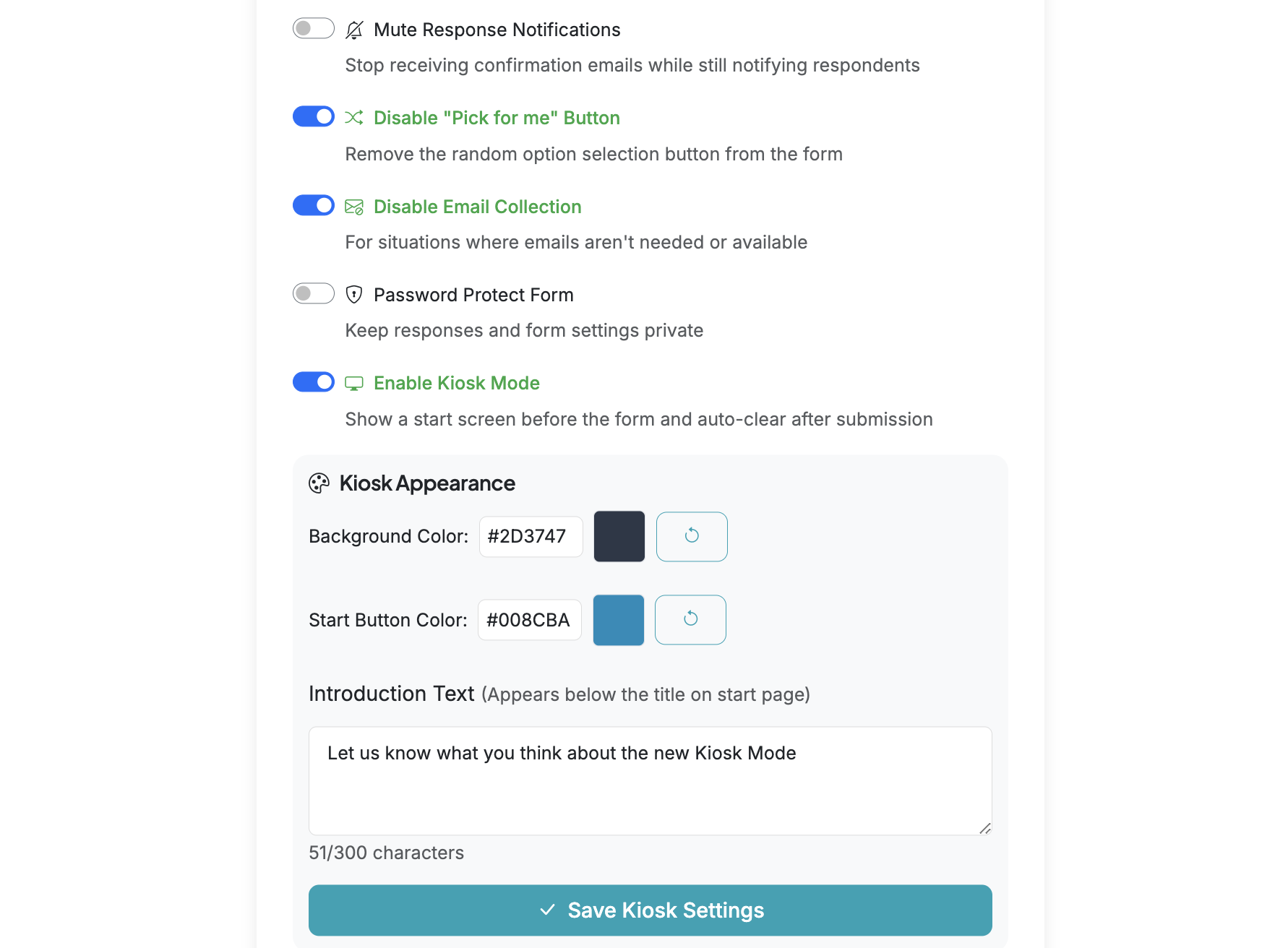Click the checkmark on Save Kiosk Settings
The height and width of the screenshot is (948, 1288).
(549, 910)
